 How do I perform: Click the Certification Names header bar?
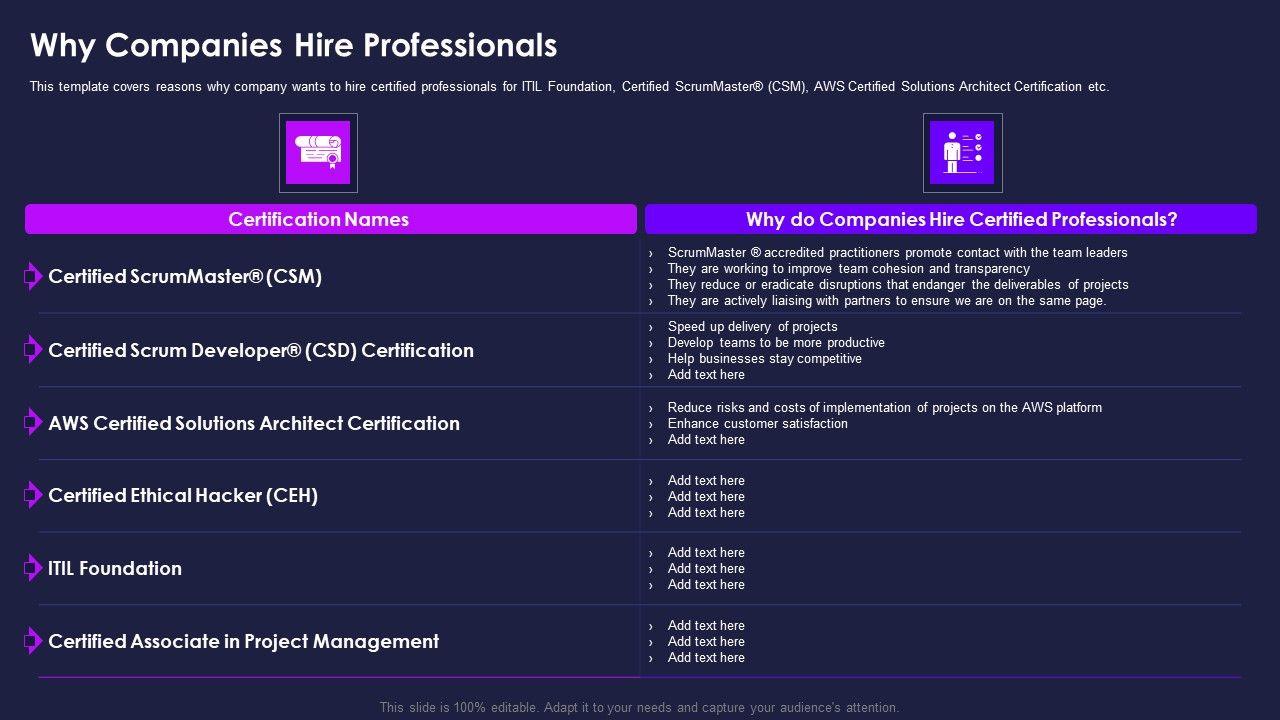[331, 219]
